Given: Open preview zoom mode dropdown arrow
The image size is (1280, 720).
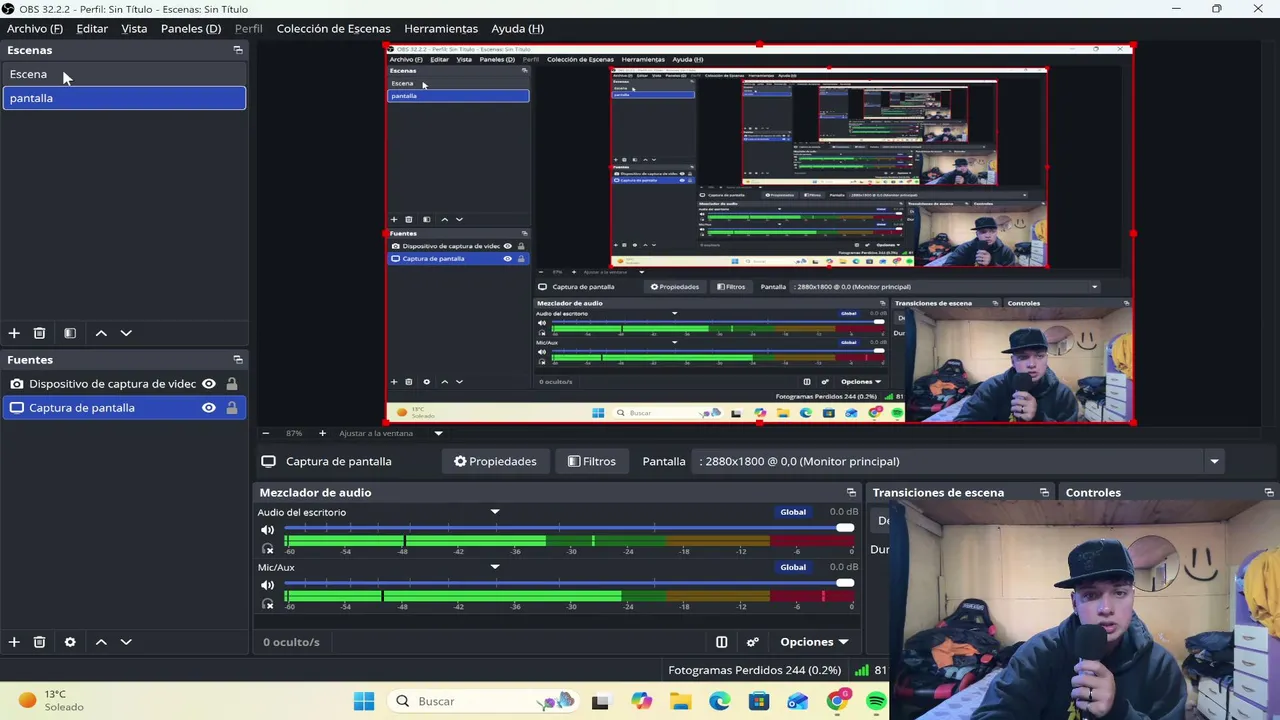Looking at the screenshot, I should click(x=438, y=433).
